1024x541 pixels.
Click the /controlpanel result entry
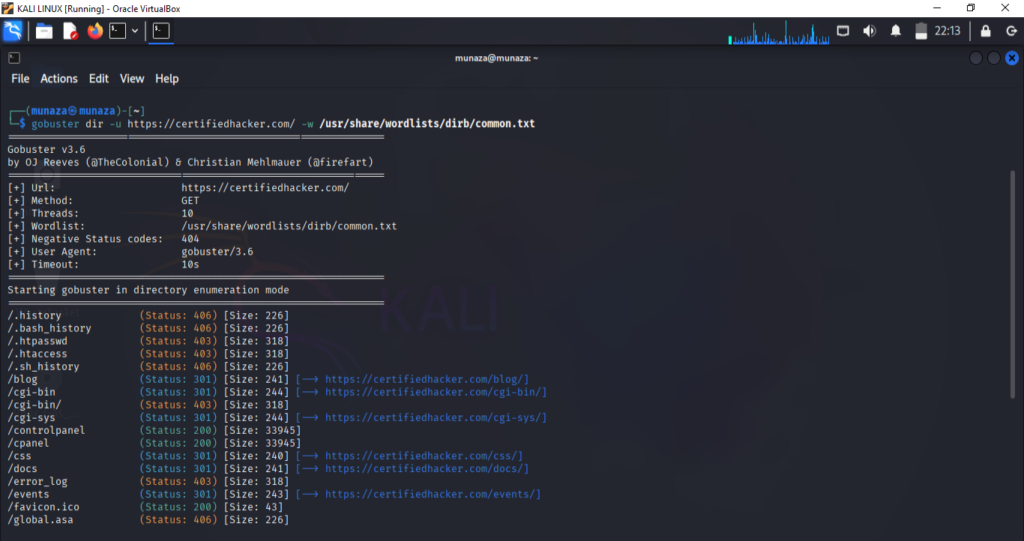pos(46,431)
